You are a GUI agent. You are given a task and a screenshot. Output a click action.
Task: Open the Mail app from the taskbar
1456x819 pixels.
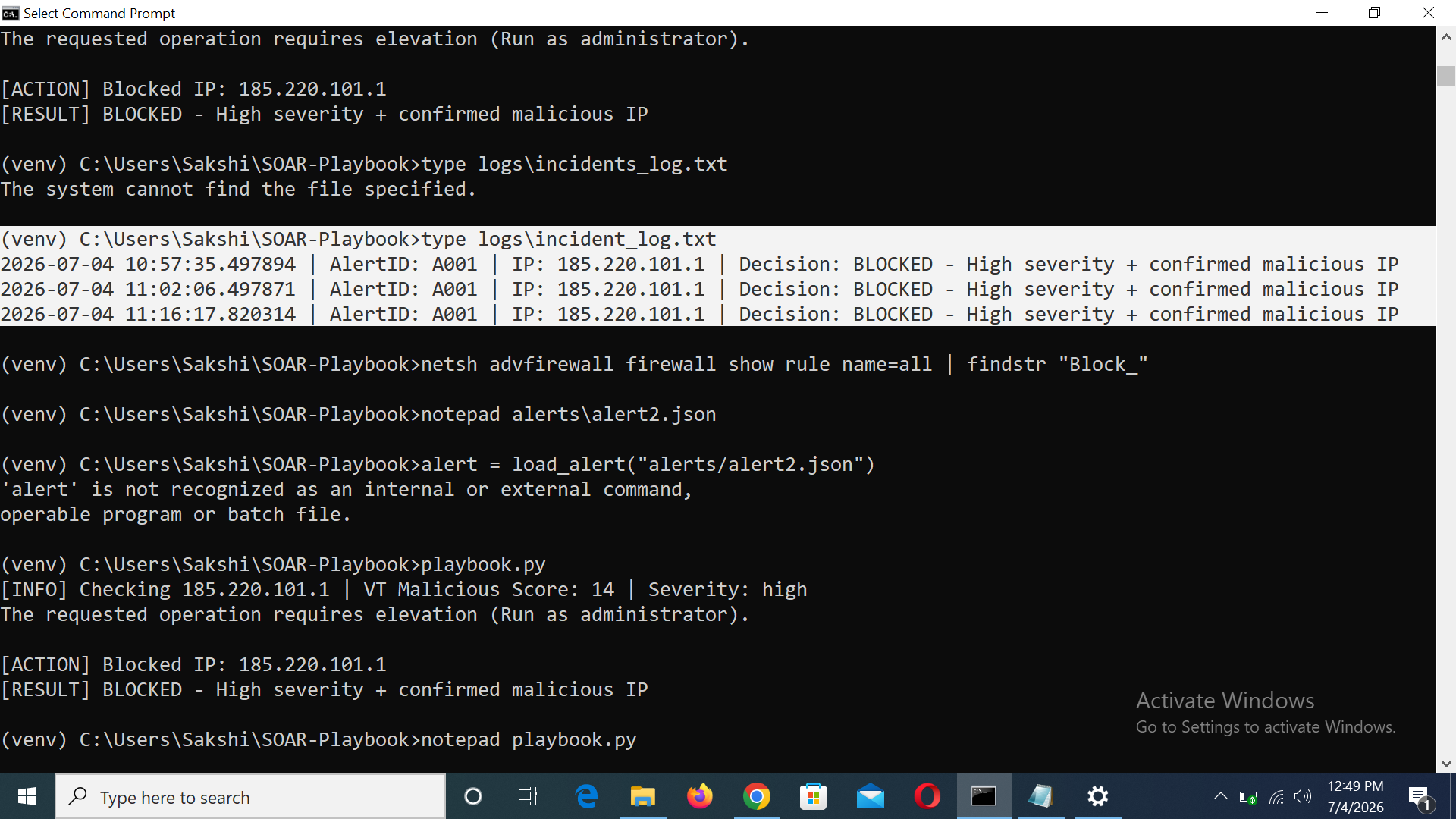pyautogui.click(x=871, y=796)
